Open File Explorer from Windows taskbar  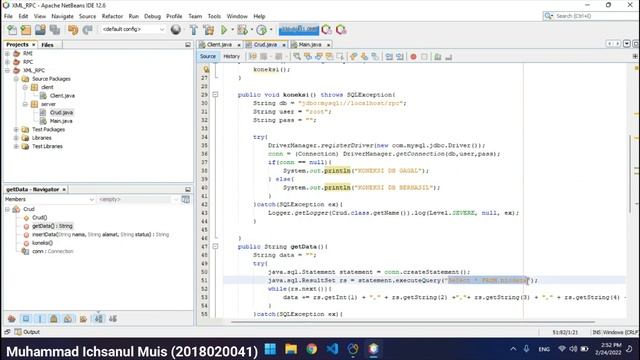(291, 349)
